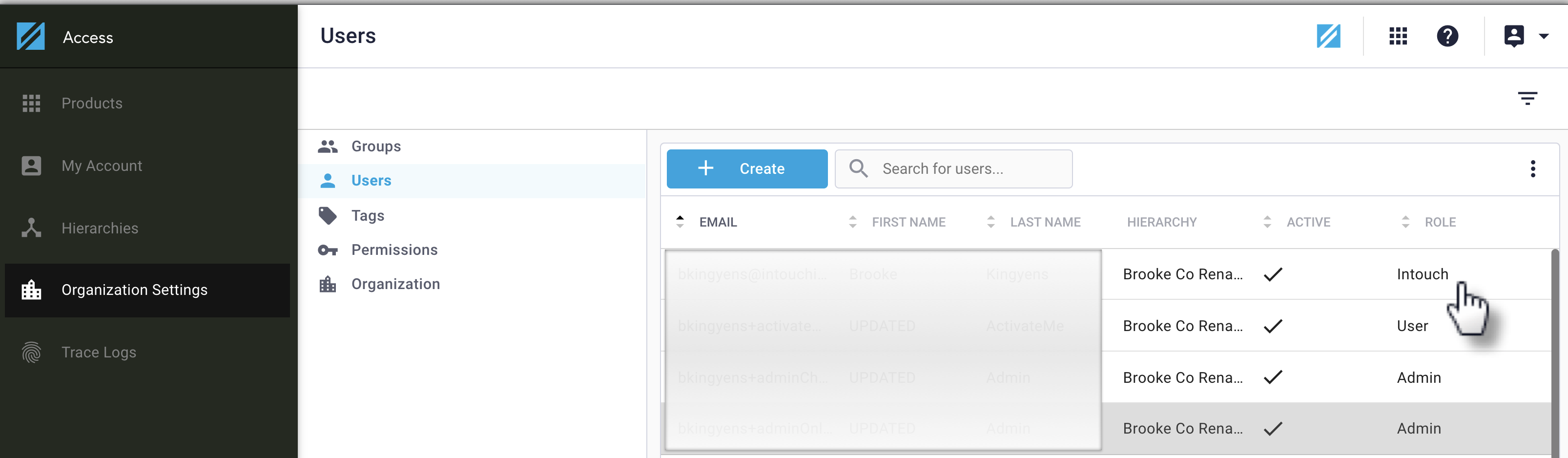Click the Trace Logs fingerprint icon
1568x458 pixels.
[x=31, y=353]
